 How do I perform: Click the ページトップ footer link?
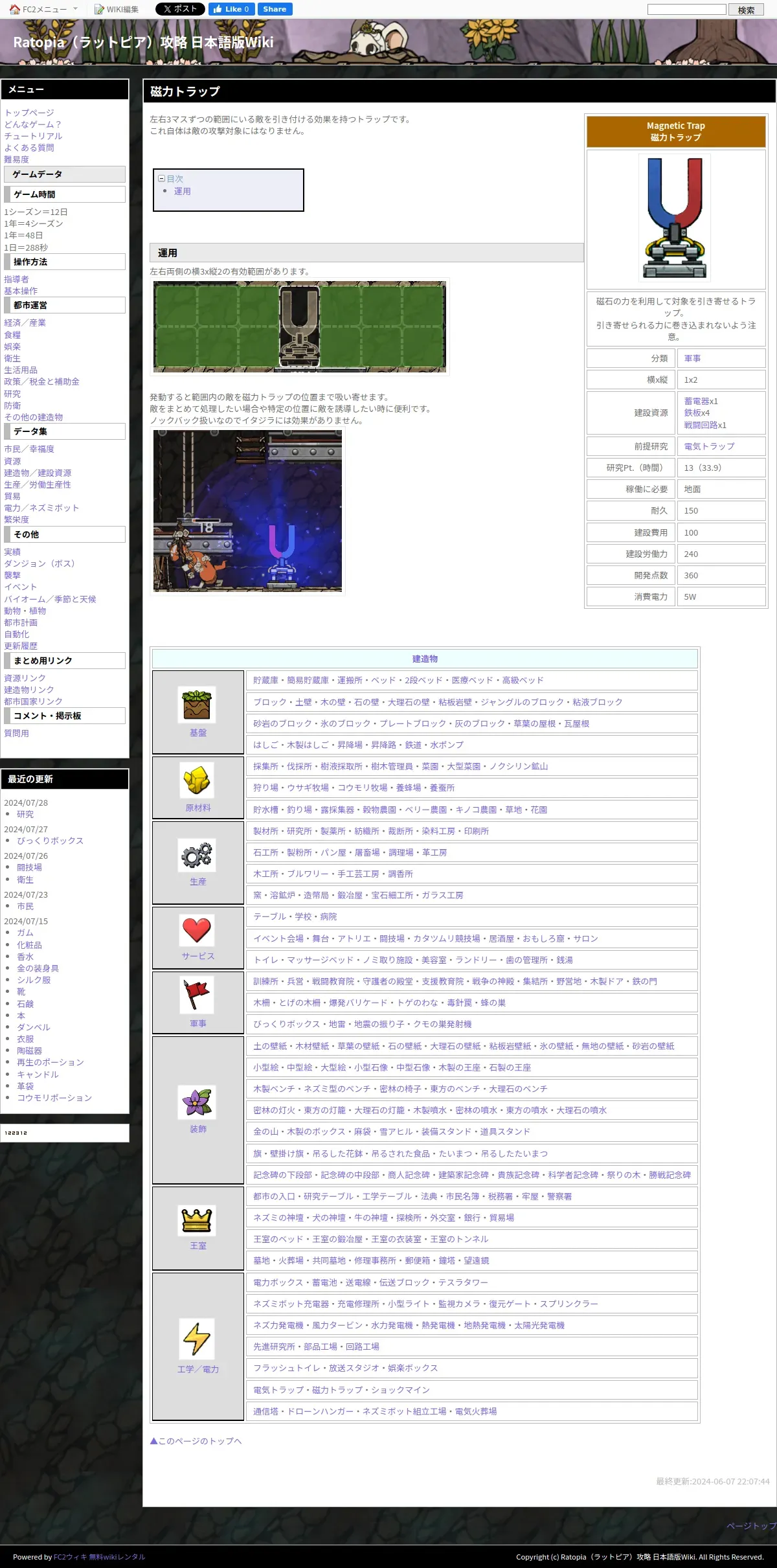coord(751,1526)
